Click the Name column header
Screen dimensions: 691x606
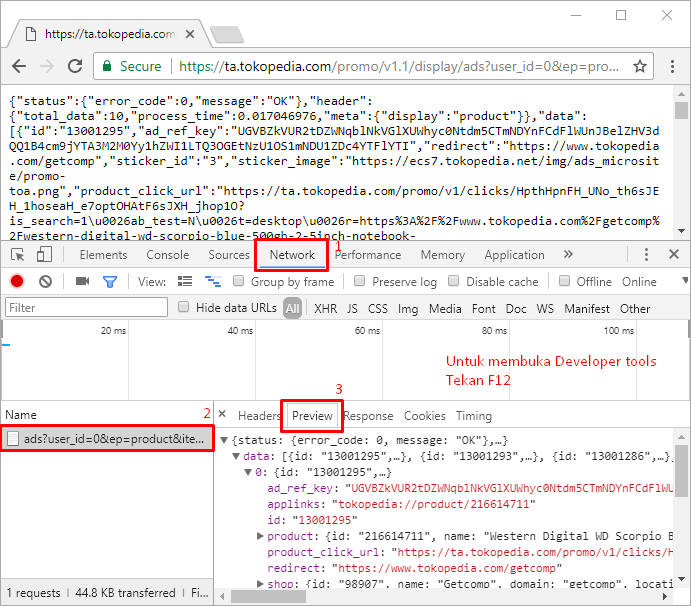tap(21, 415)
